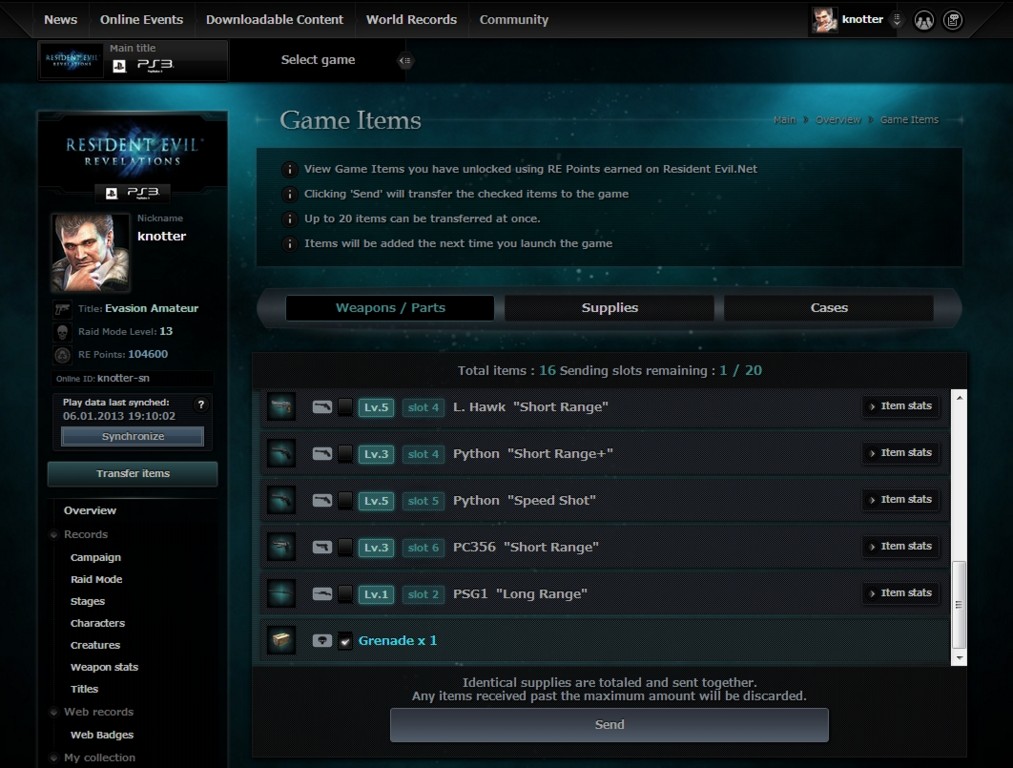
Task: Click the PSG1 weapon thumbnail
Action: (282, 594)
